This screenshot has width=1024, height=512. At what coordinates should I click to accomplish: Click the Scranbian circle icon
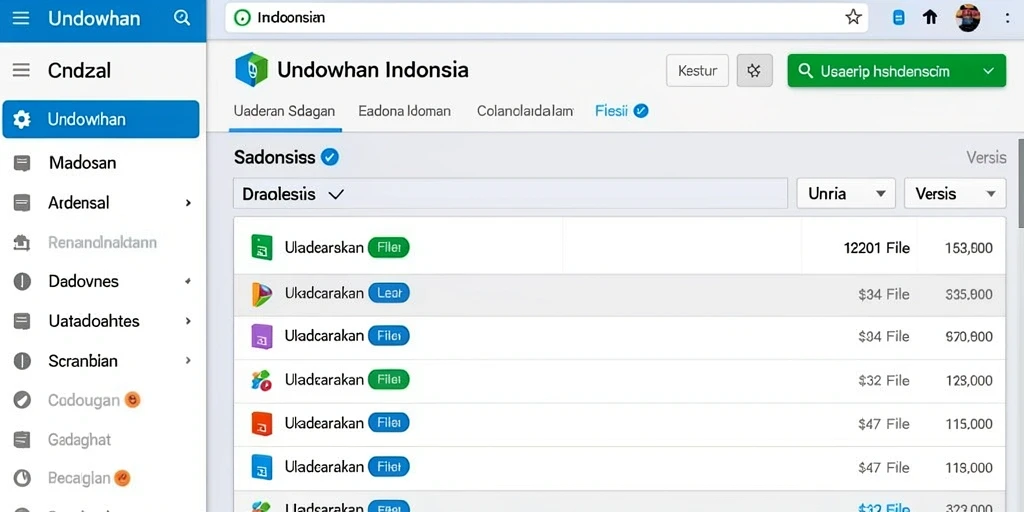tap(22, 361)
